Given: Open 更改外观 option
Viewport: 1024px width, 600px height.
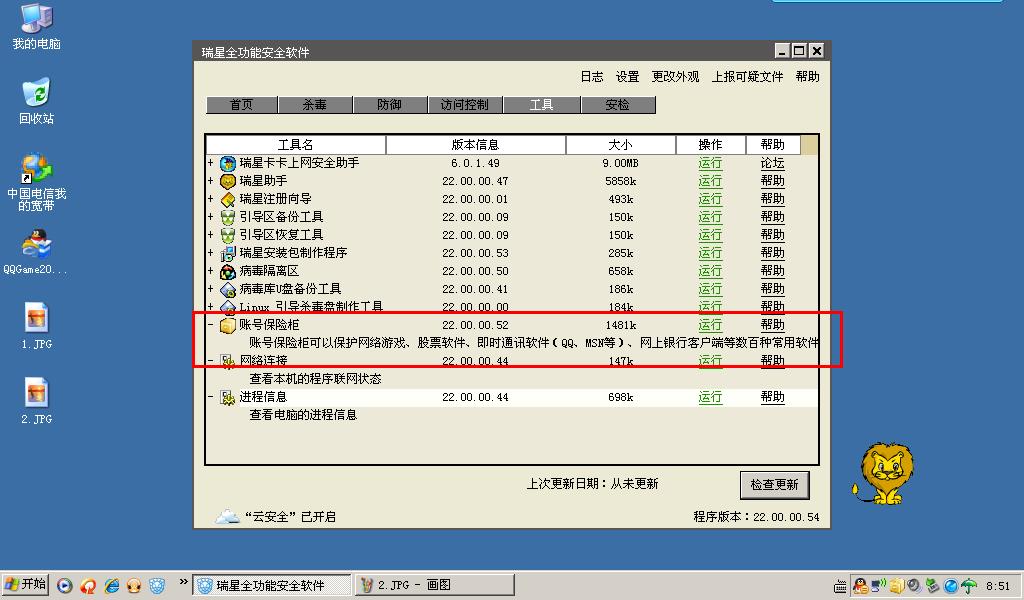Looking at the screenshot, I should [675, 76].
